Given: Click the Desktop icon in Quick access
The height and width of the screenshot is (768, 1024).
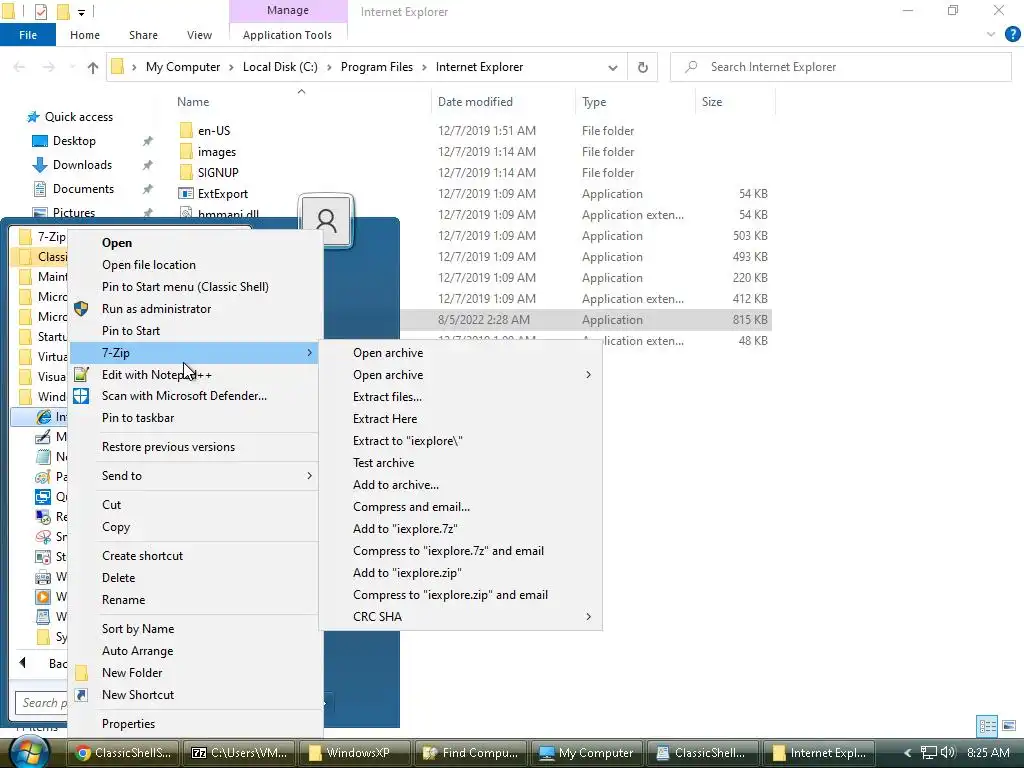Looking at the screenshot, I should coord(40,141).
